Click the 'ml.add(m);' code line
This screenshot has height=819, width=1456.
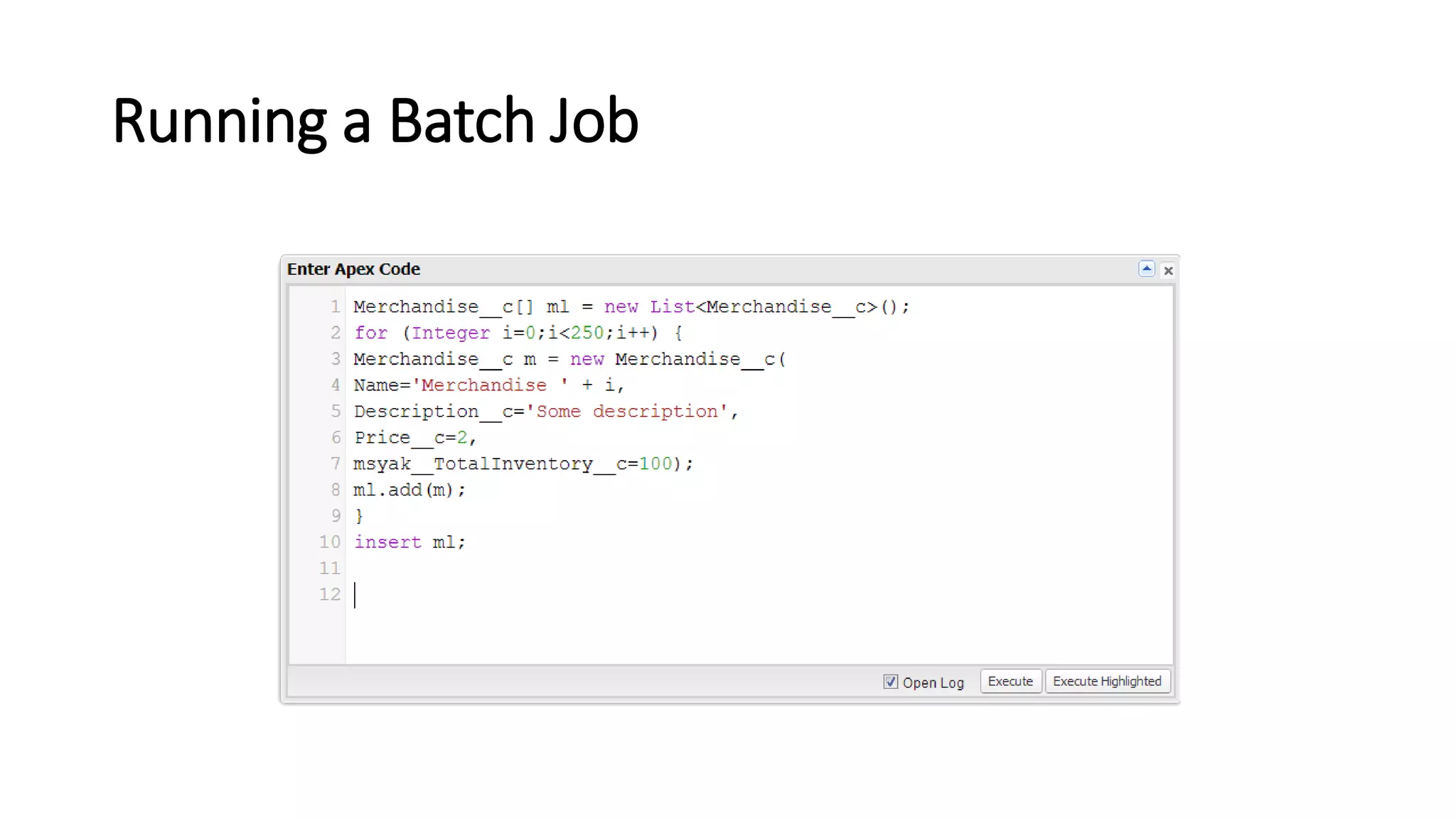409,490
